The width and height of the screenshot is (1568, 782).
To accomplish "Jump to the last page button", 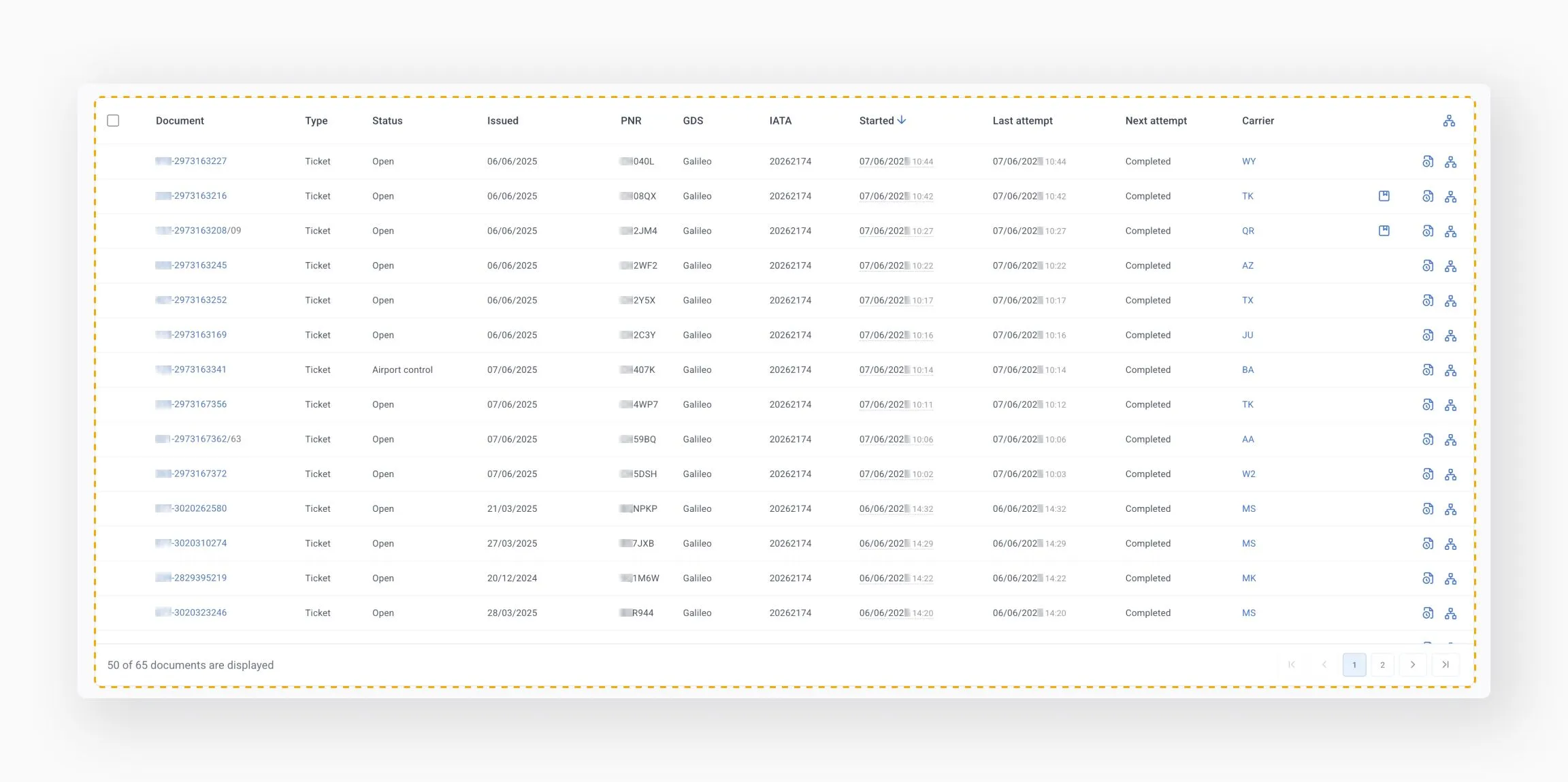I will click(x=1445, y=664).
